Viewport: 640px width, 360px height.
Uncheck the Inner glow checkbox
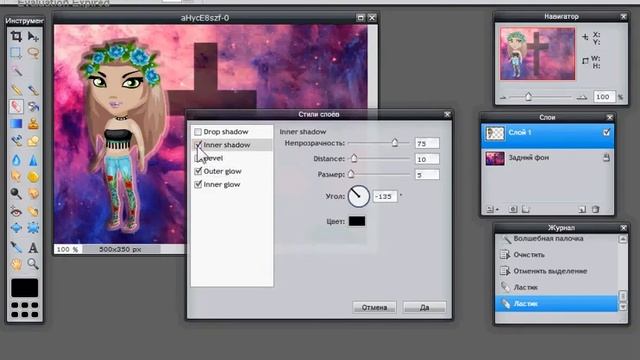(x=198, y=184)
